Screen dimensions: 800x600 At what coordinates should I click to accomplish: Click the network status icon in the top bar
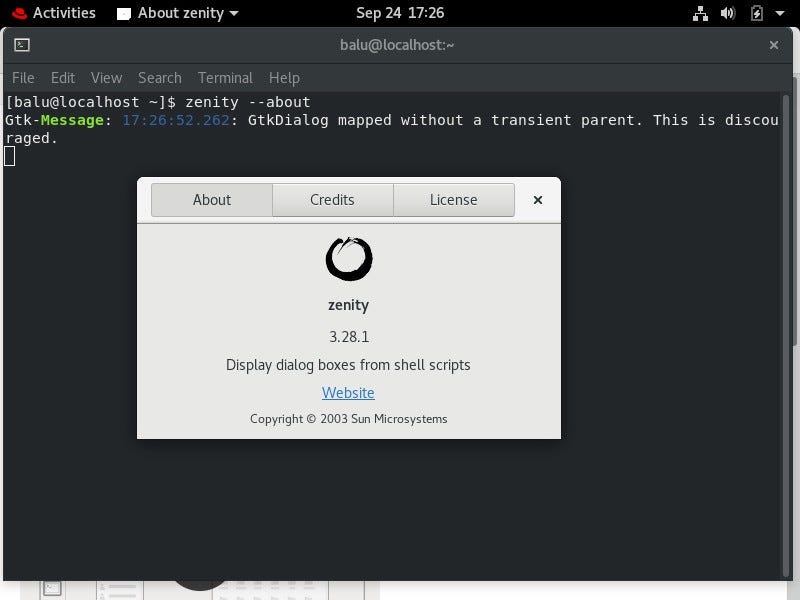700,13
